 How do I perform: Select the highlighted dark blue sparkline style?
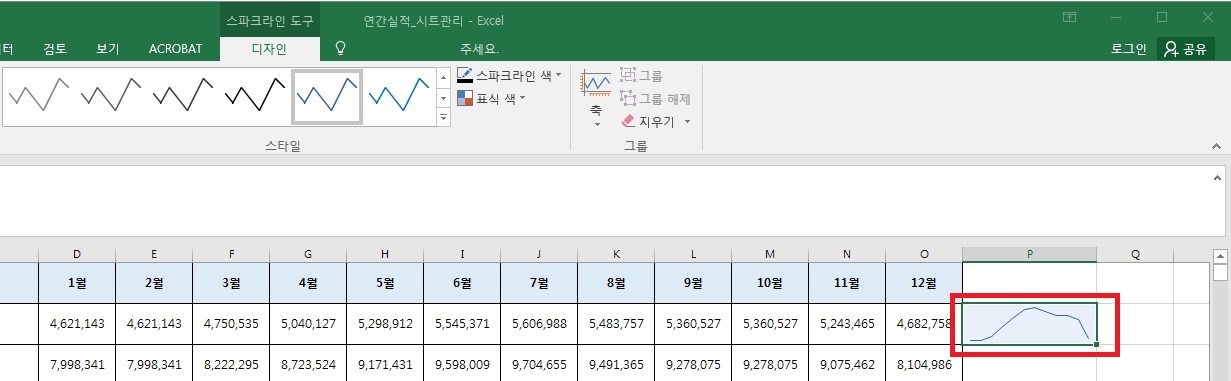[327, 96]
